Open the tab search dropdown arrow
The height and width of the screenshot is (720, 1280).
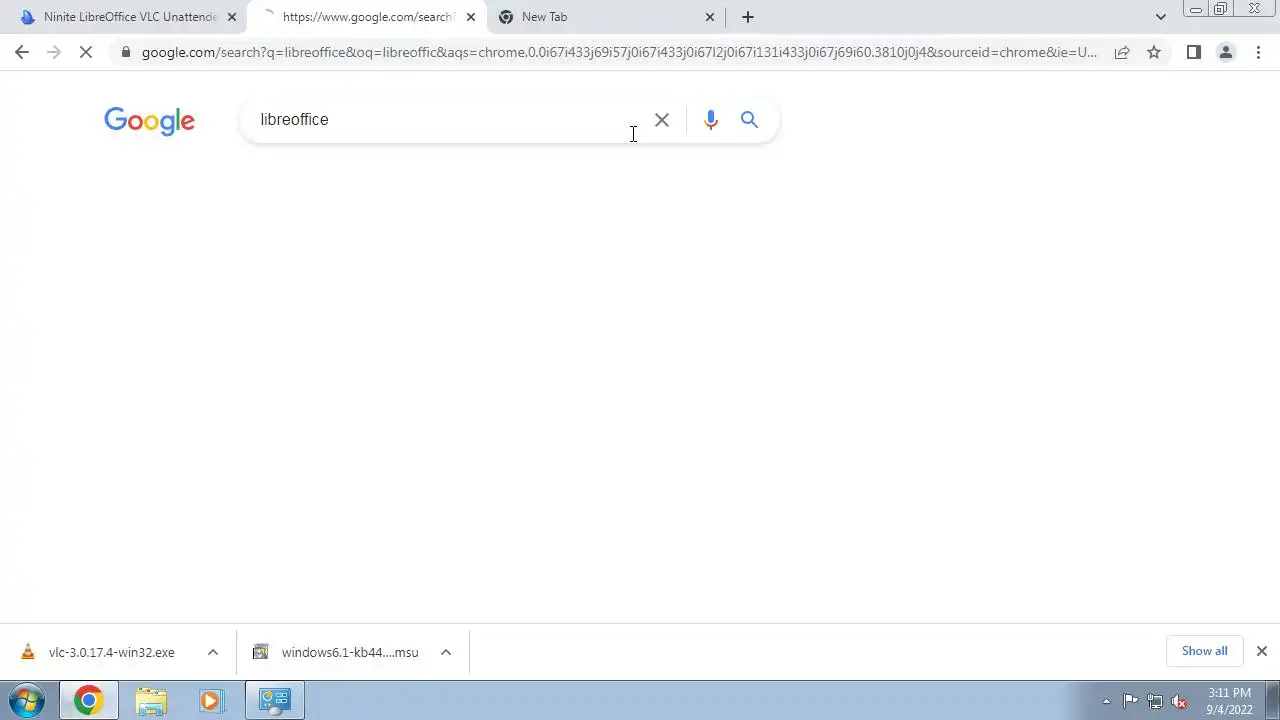click(1160, 17)
